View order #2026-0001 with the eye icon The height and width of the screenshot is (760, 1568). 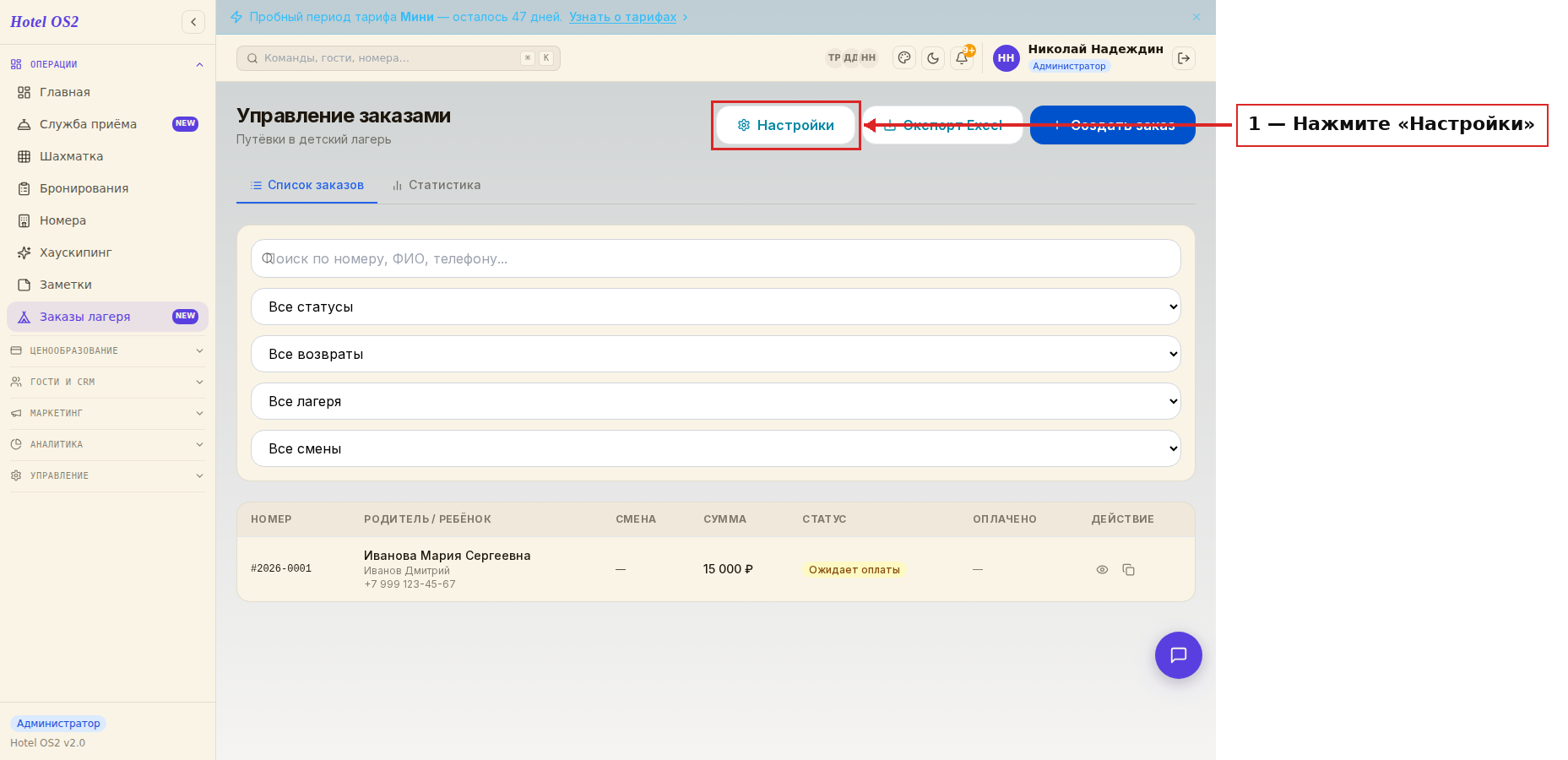click(1102, 570)
